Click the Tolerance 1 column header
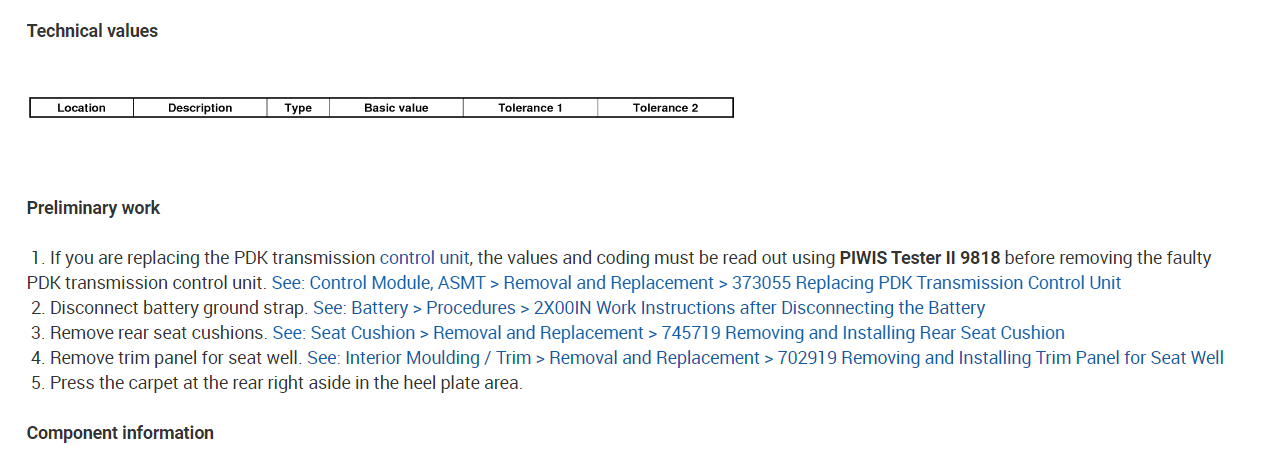 (x=530, y=108)
